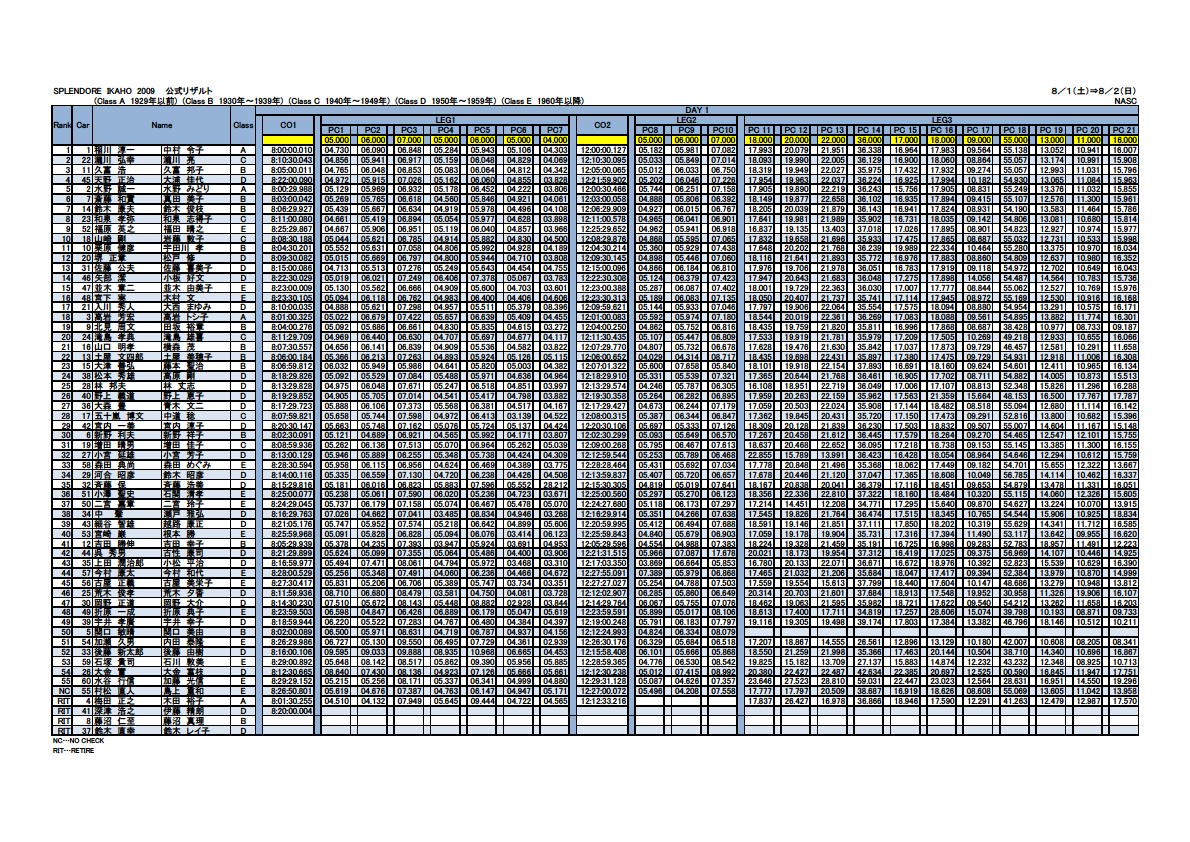Select the 'PC 14' column header
1190x842 pixels.
(869, 130)
